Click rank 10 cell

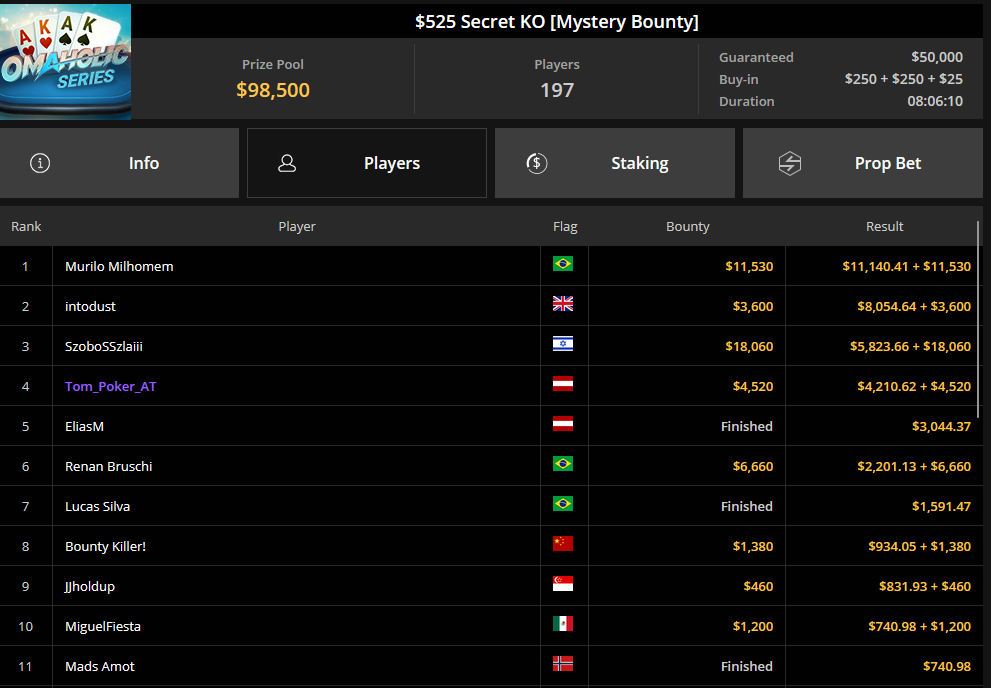pos(26,626)
